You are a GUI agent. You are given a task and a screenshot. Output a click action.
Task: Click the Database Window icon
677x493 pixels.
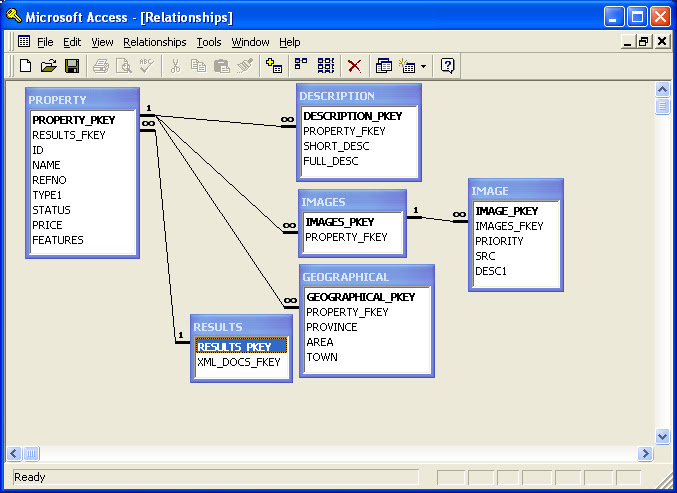click(x=383, y=66)
